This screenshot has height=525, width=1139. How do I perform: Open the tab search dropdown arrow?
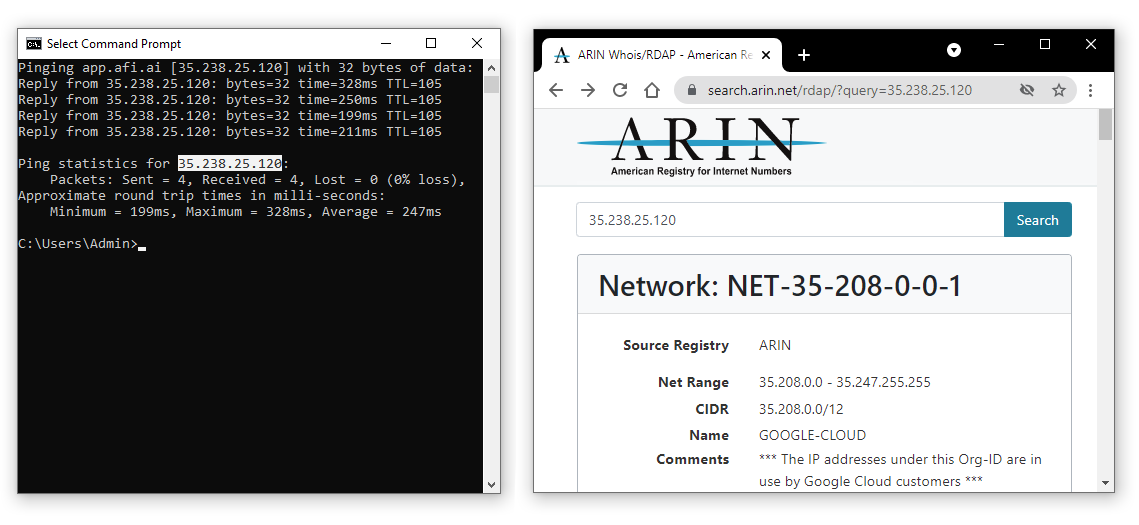click(x=954, y=50)
